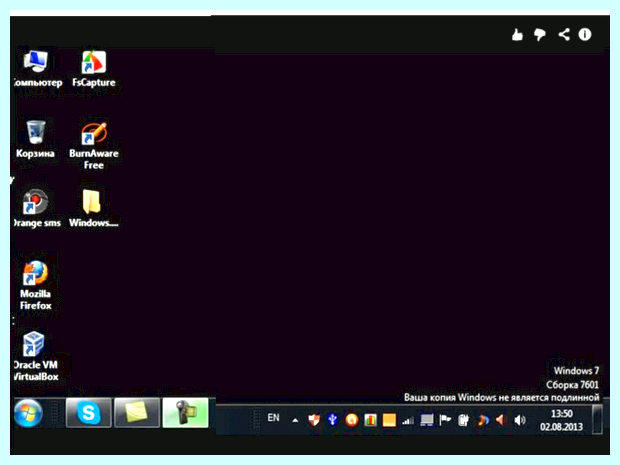Open the clock showing 13:50

[561, 414]
